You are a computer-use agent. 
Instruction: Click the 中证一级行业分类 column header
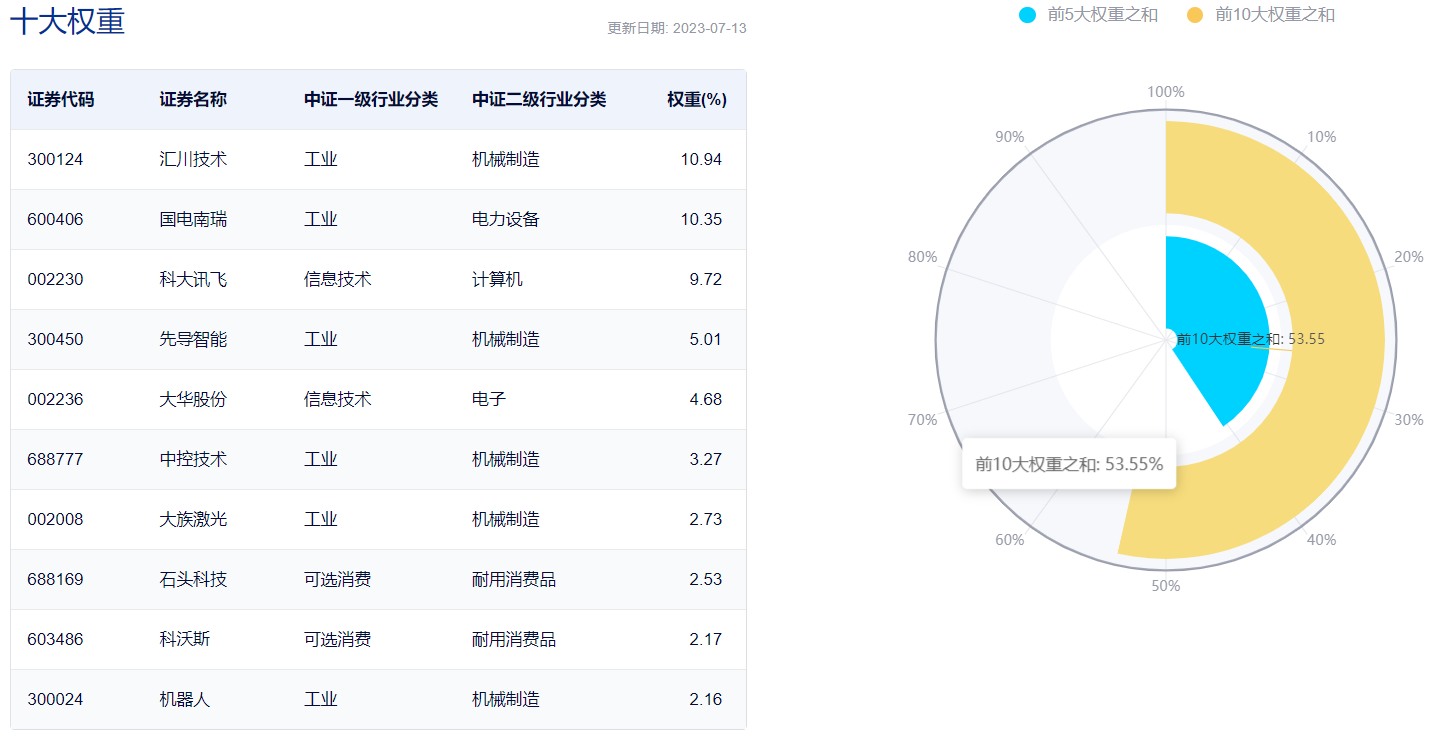tap(371, 100)
